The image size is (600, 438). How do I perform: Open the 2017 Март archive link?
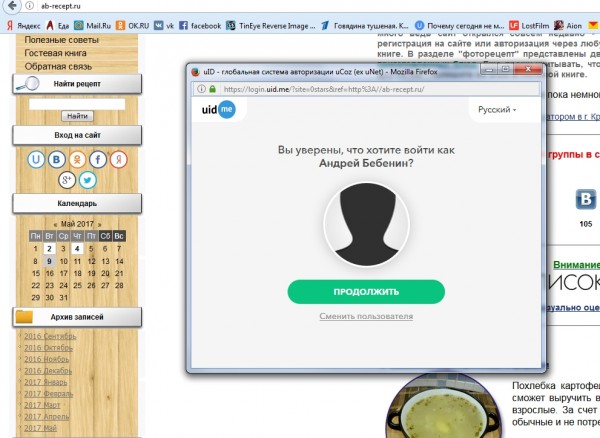click(x=42, y=405)
